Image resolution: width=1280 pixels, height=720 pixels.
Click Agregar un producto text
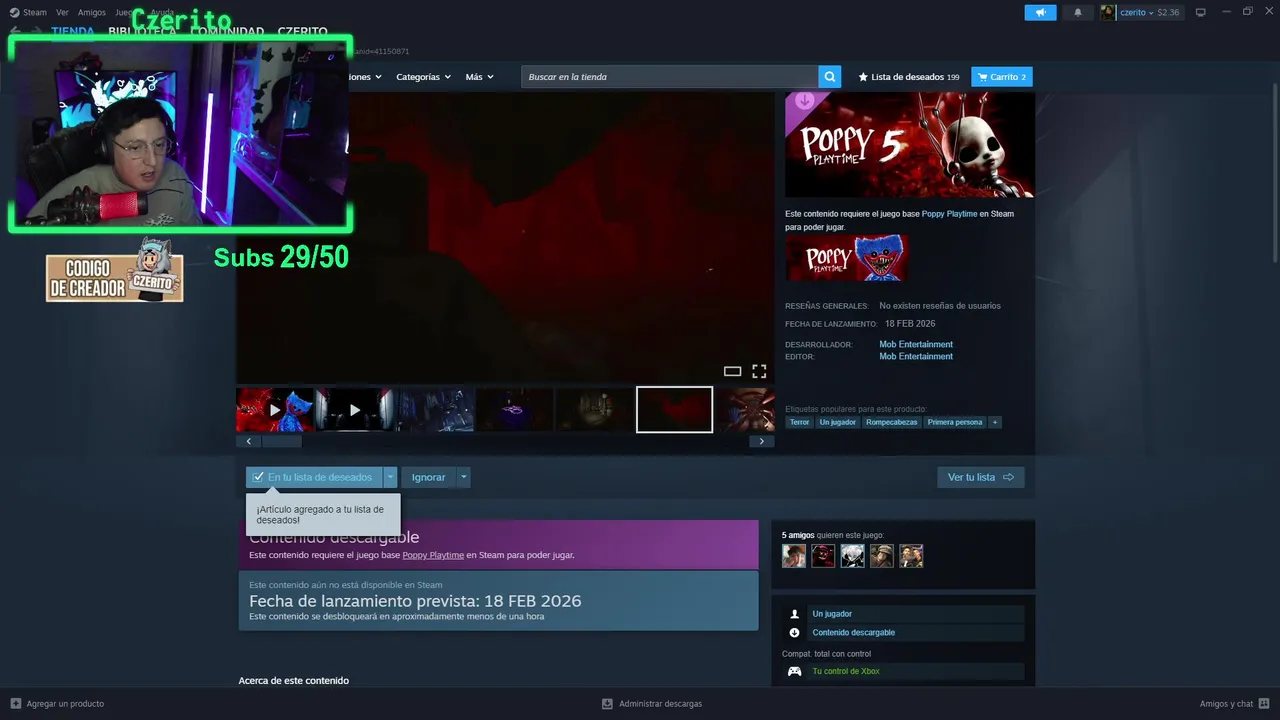point(65,703)
